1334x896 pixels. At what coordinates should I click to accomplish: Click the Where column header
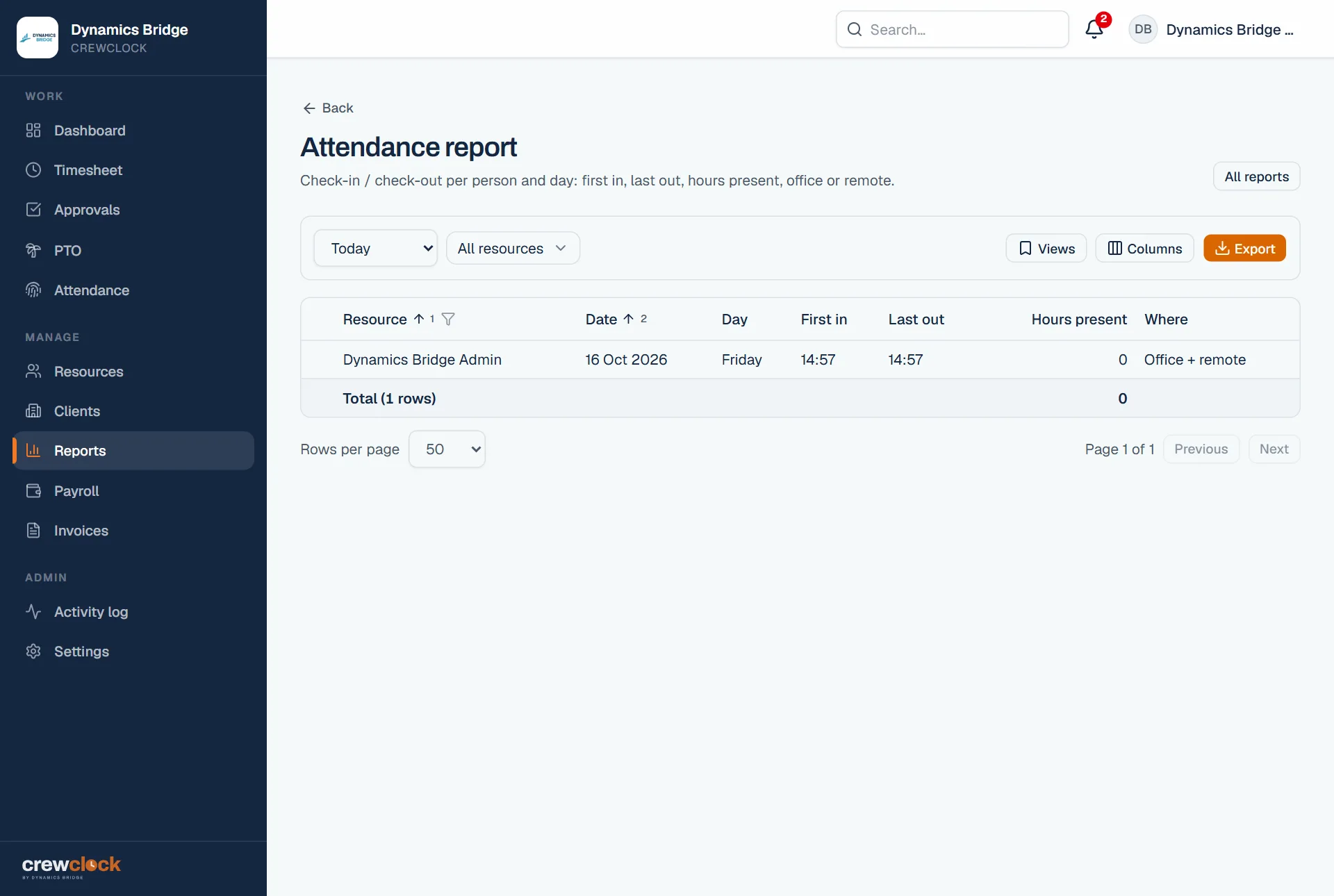1166,320
